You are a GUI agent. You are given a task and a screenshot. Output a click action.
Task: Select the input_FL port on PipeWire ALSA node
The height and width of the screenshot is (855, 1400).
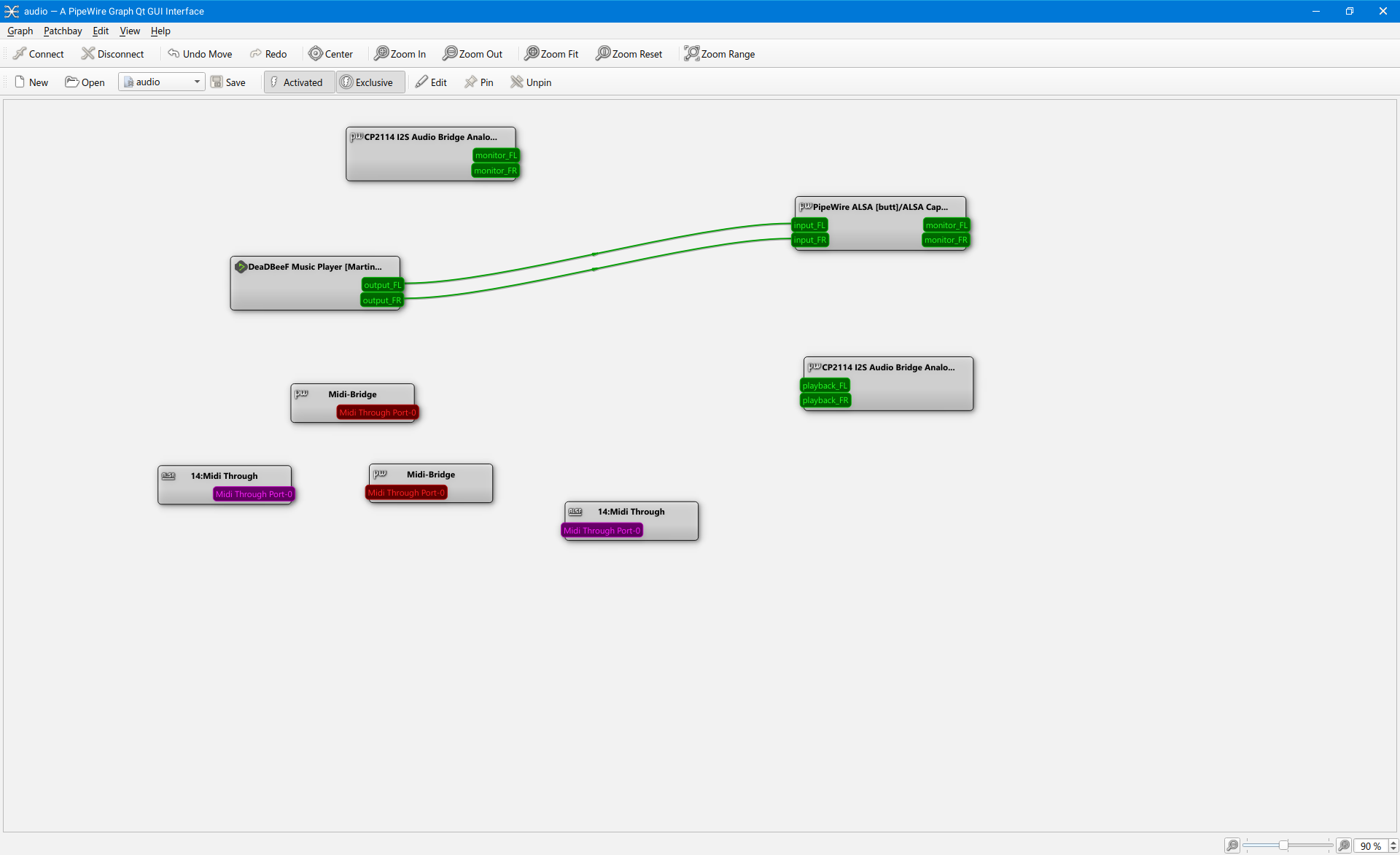coord(809,225)
